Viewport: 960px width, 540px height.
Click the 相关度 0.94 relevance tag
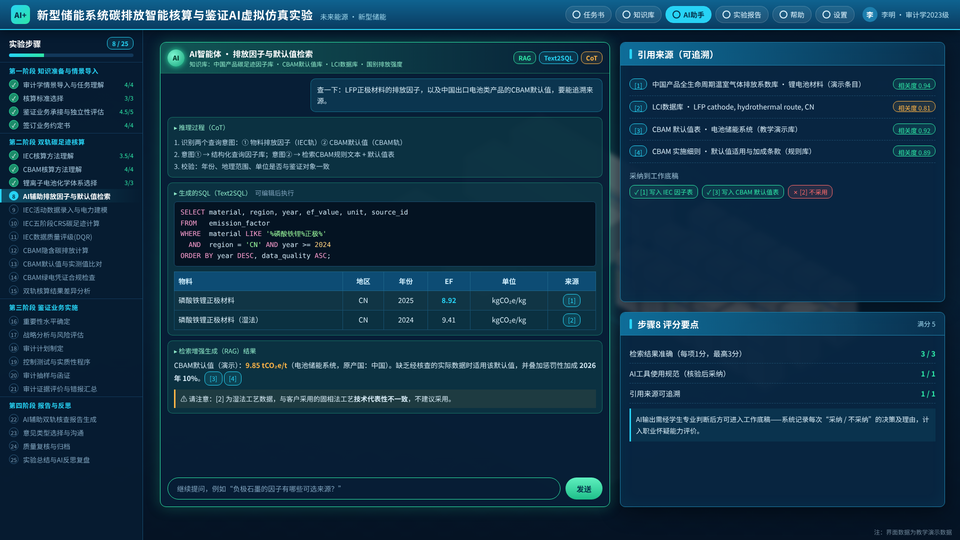[913, 85]
